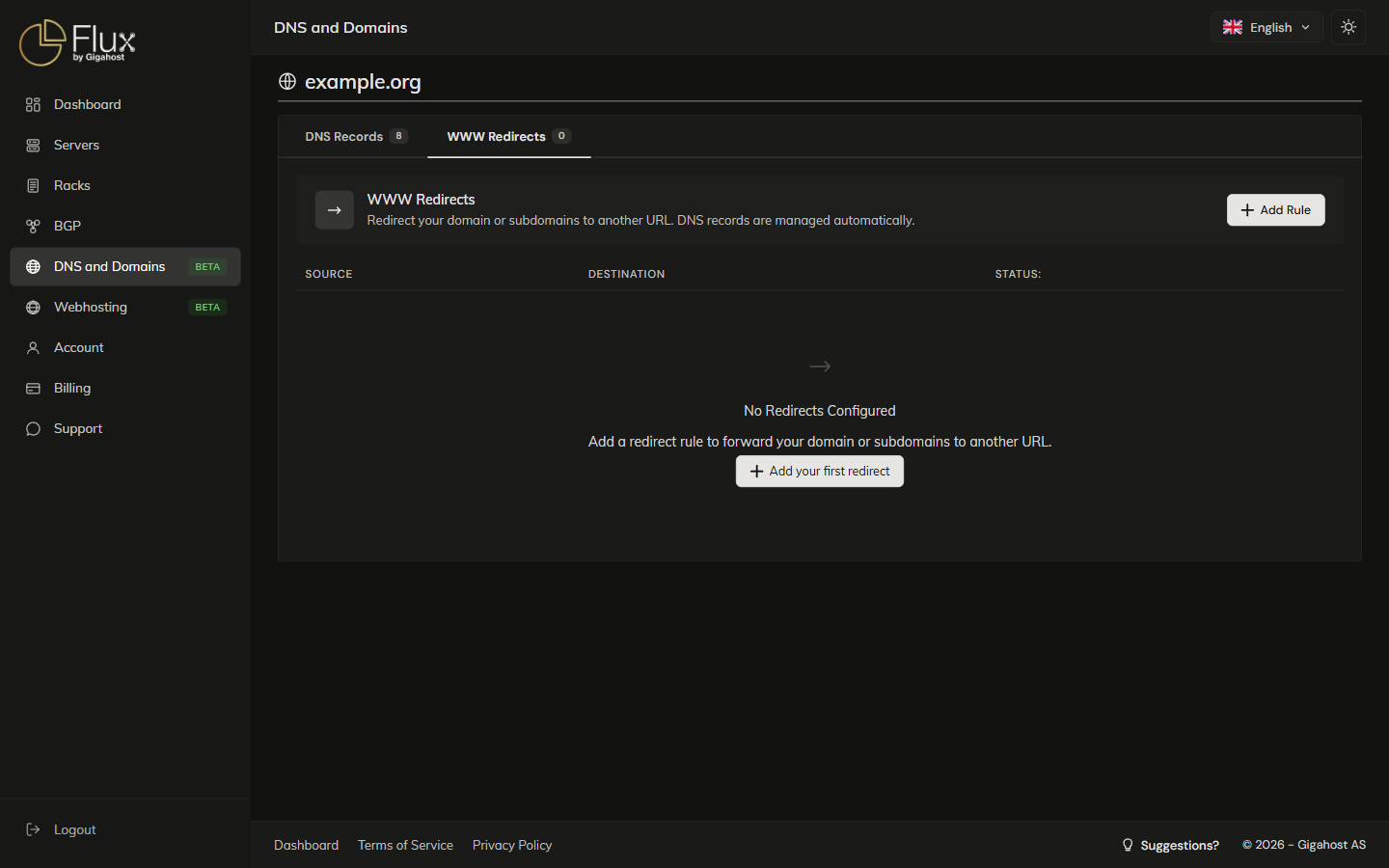Click the globe icon beside example.org
Viewport: 1389px width, 868px height.
pos(287,81)
